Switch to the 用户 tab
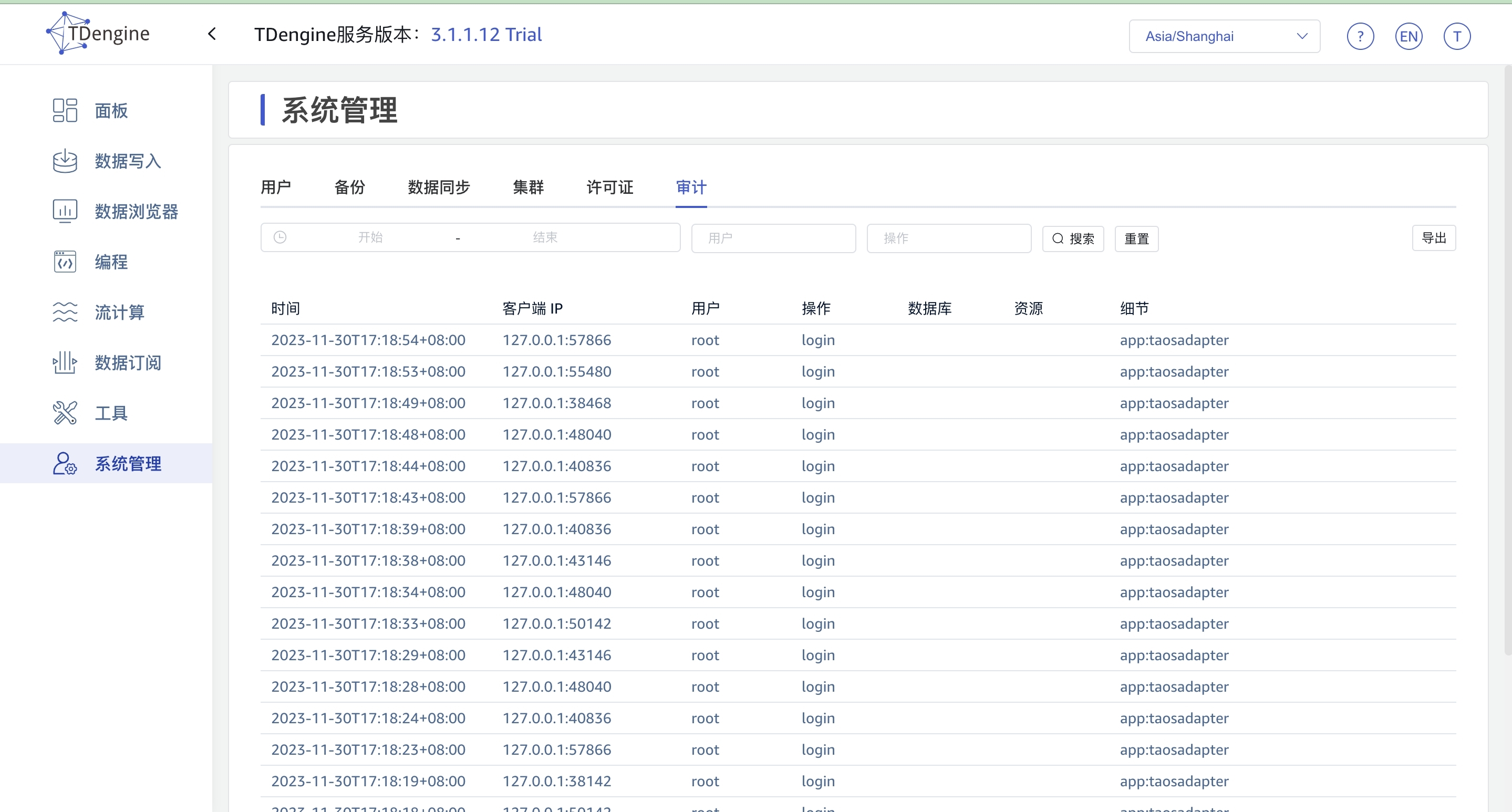1512x812 pixels. coord(276,187)
